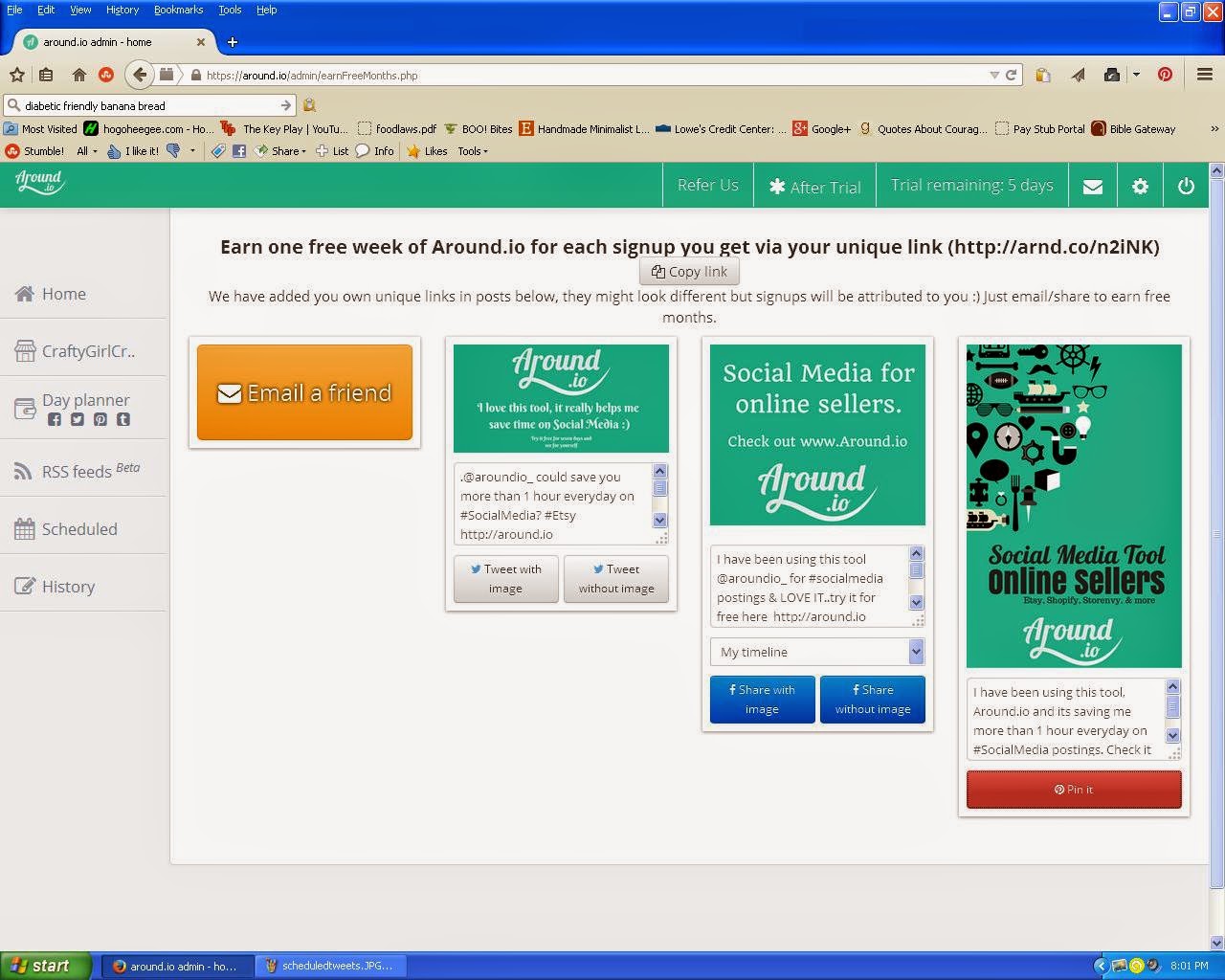Click the bookmark star icon

tap(16, 75)
